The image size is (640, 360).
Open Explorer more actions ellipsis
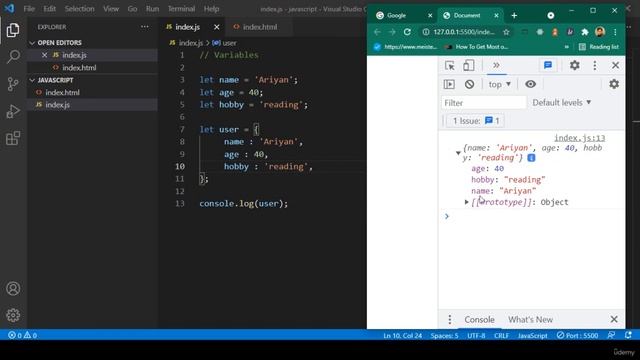click(144, 27)
